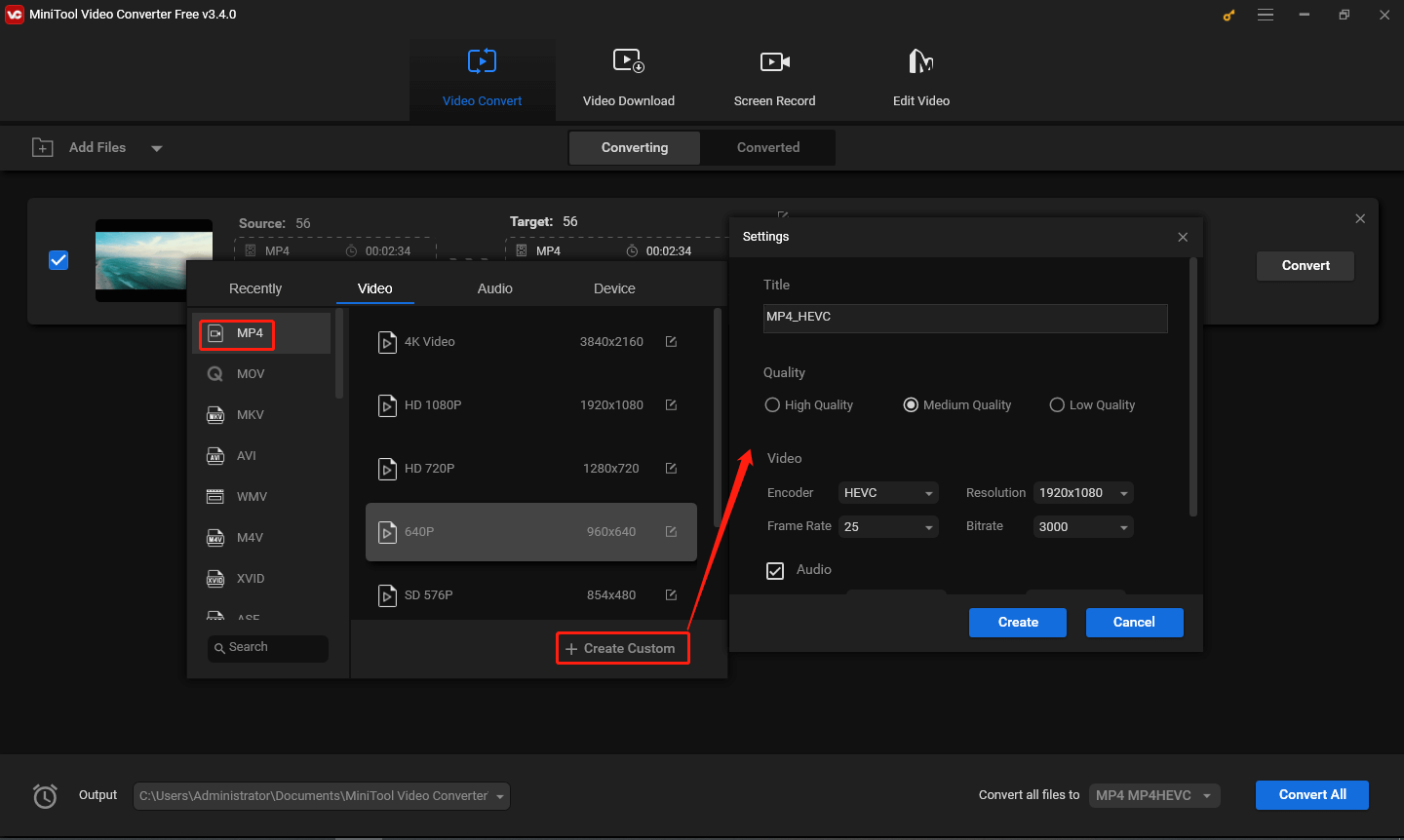Select Medium Quality radio button
Screen dimensions: 1404x840
point(911,404)
